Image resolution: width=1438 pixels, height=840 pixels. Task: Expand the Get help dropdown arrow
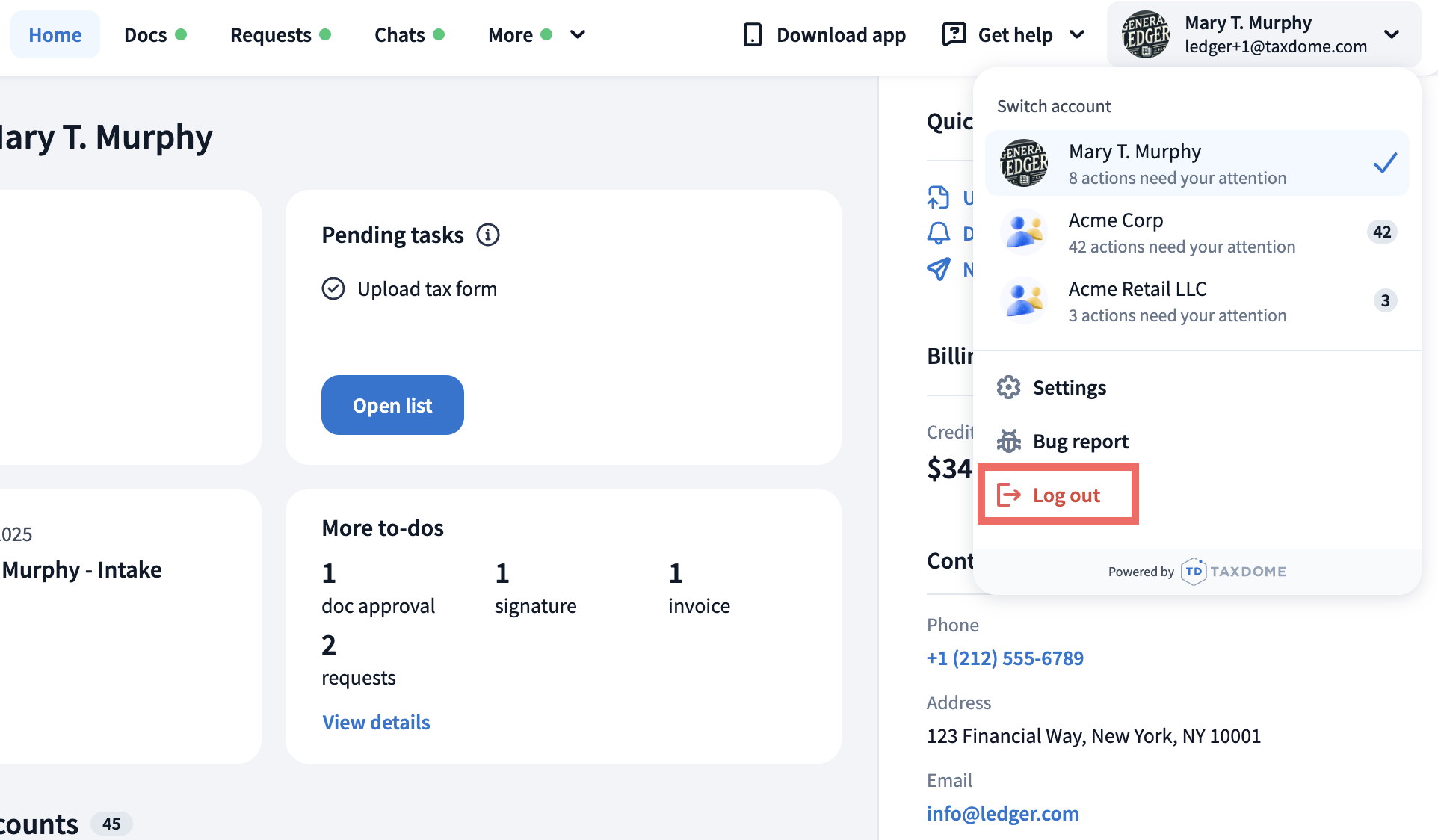coord(1077,34)
